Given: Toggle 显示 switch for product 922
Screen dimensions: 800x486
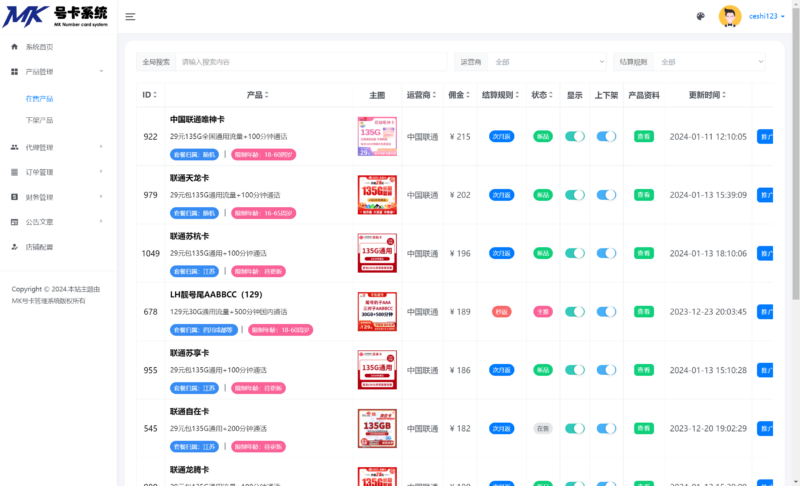Looking at the screenshot, I should tap(574, 136).
